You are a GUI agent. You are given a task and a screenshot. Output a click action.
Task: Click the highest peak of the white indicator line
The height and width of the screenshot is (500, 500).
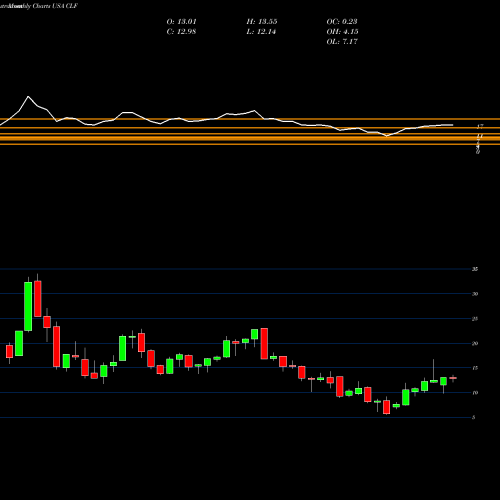(28, 97)
